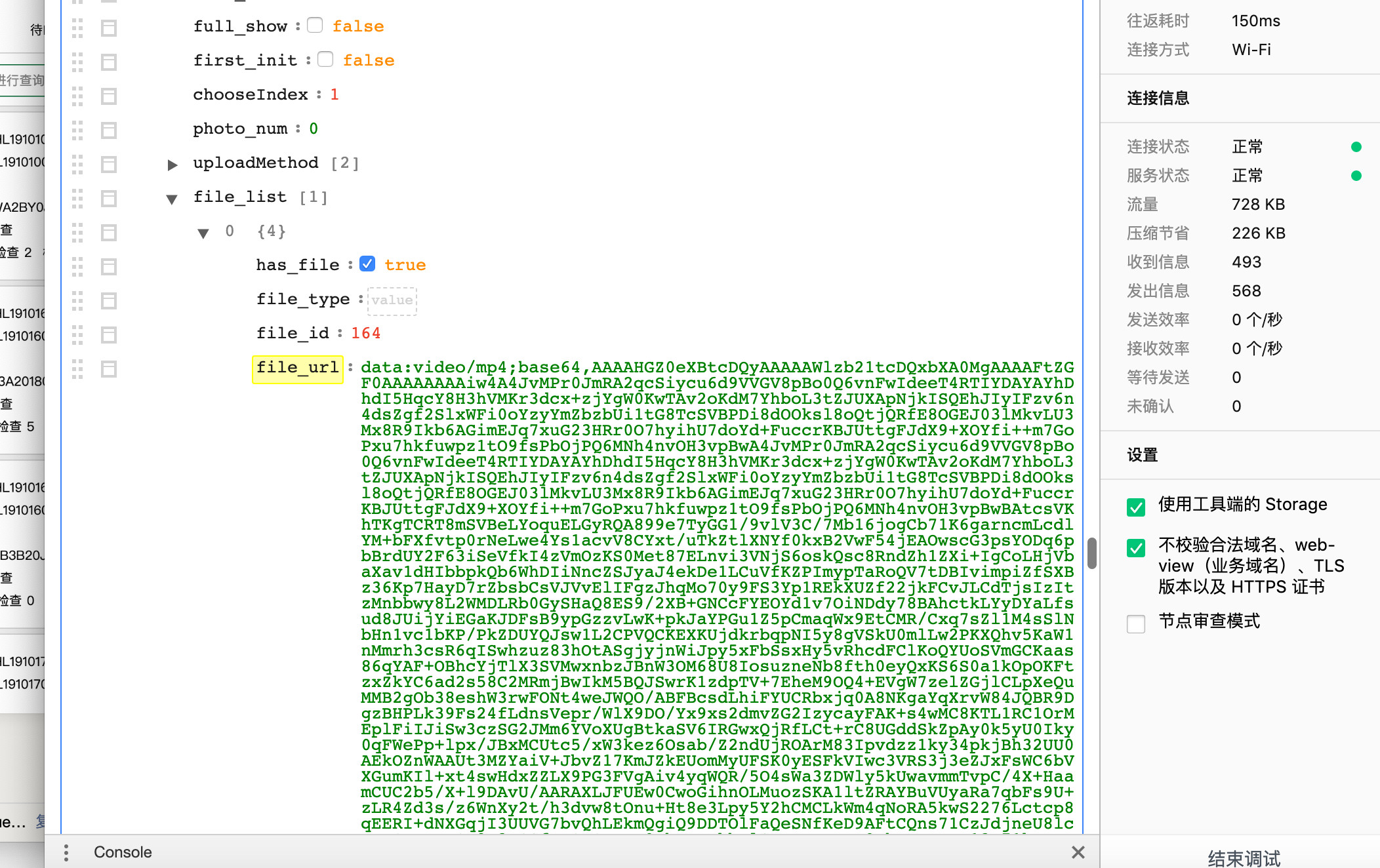Click square row icon next to file_id
The image size is (1380, 868).
coord(109,334)
